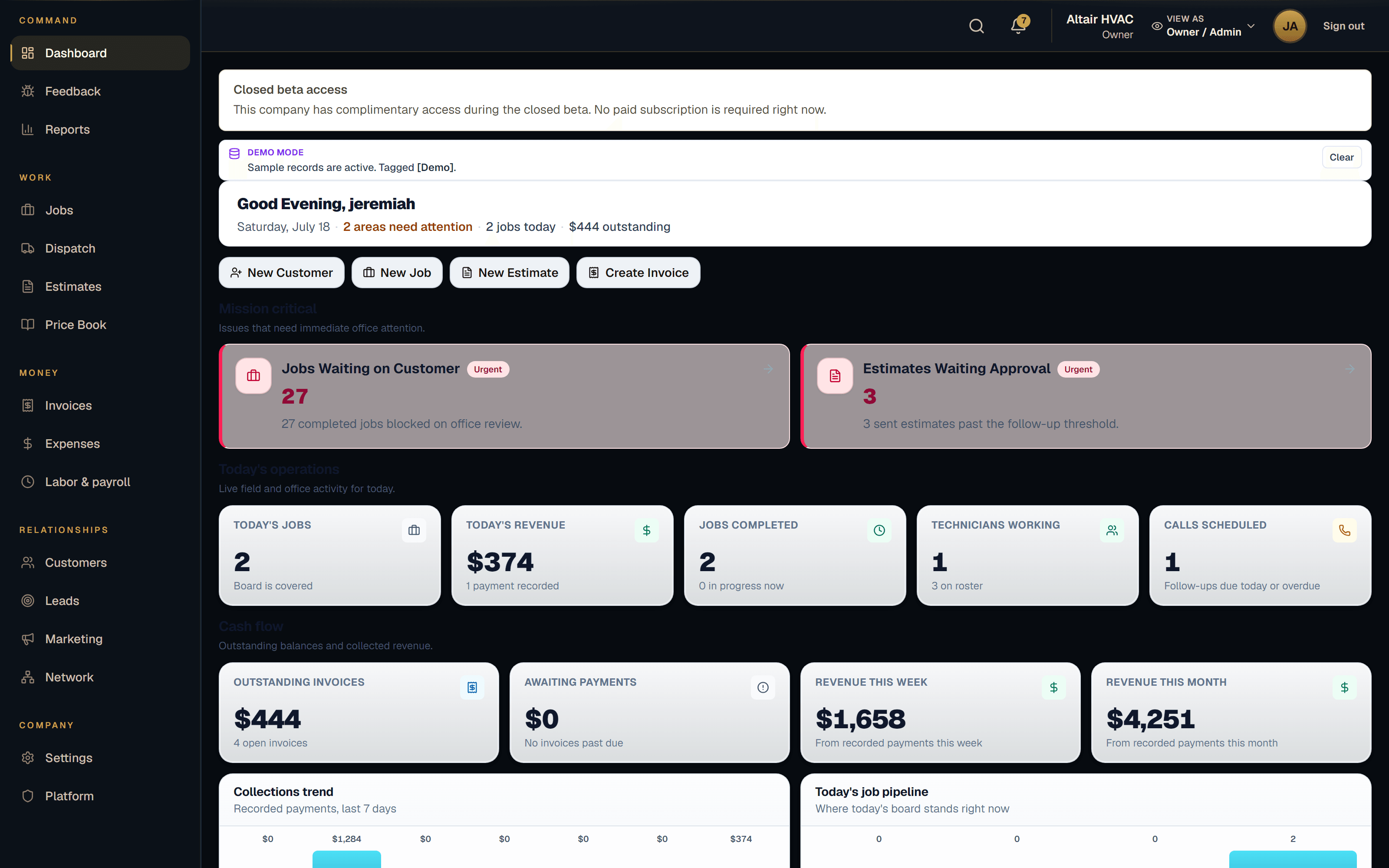Click the pipeline bar labeled 2
The image size is (1389, 868).
(x=1293, y=859)
